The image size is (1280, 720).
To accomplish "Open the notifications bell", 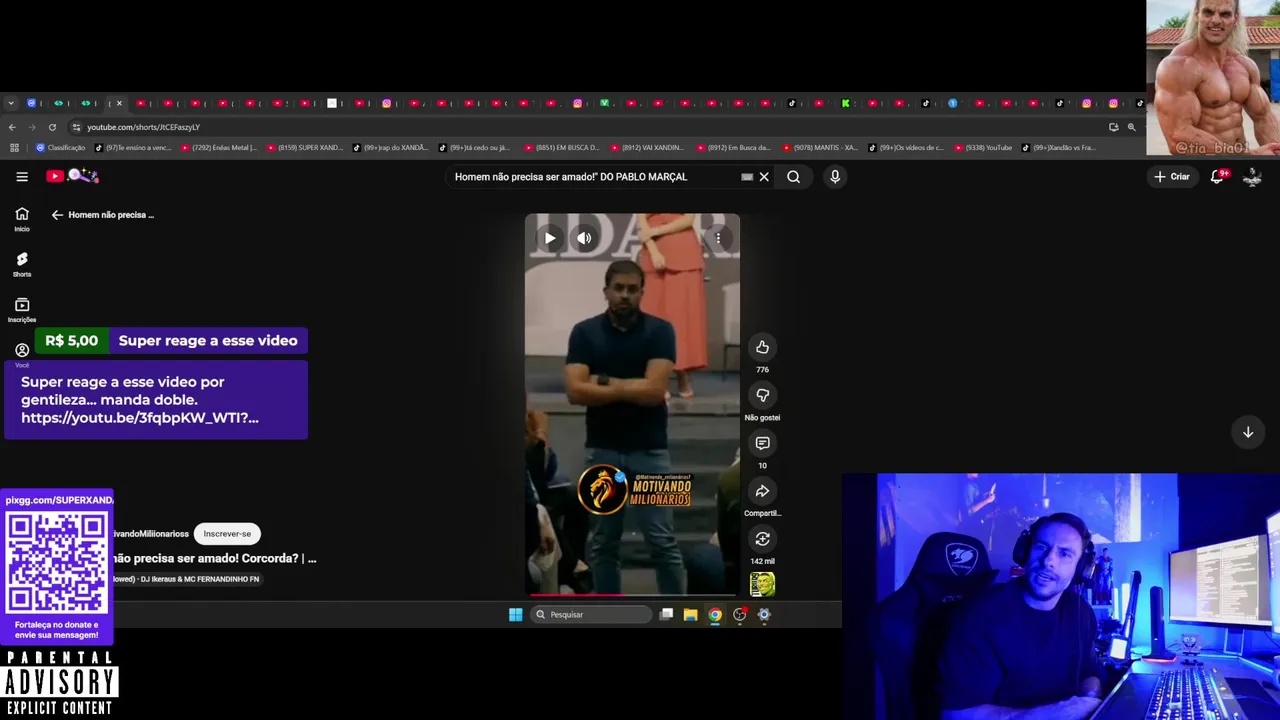I will [1218, 177].
